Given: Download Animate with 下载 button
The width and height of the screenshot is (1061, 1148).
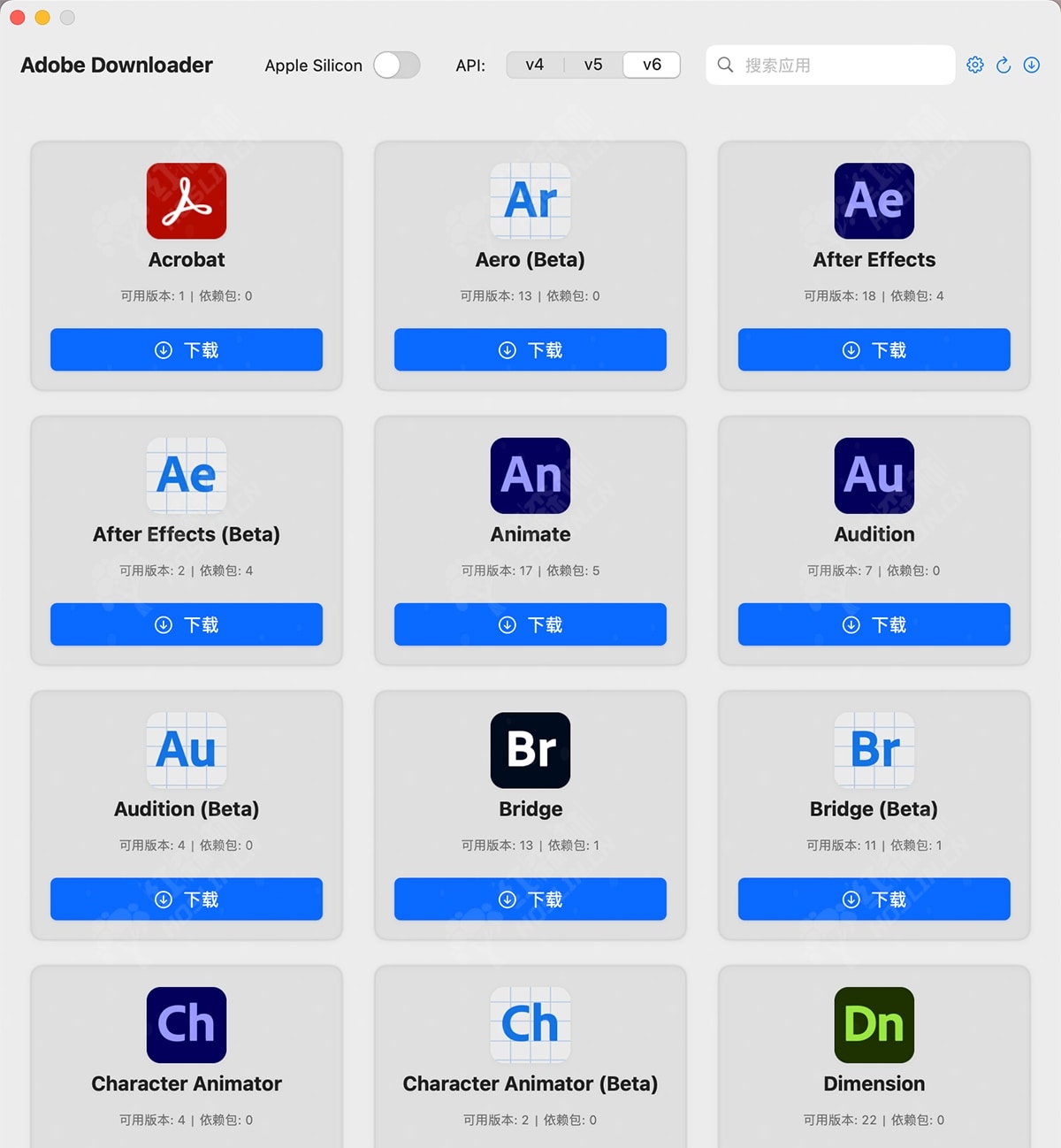Looking at the screenshot, I should coord(530,624).
